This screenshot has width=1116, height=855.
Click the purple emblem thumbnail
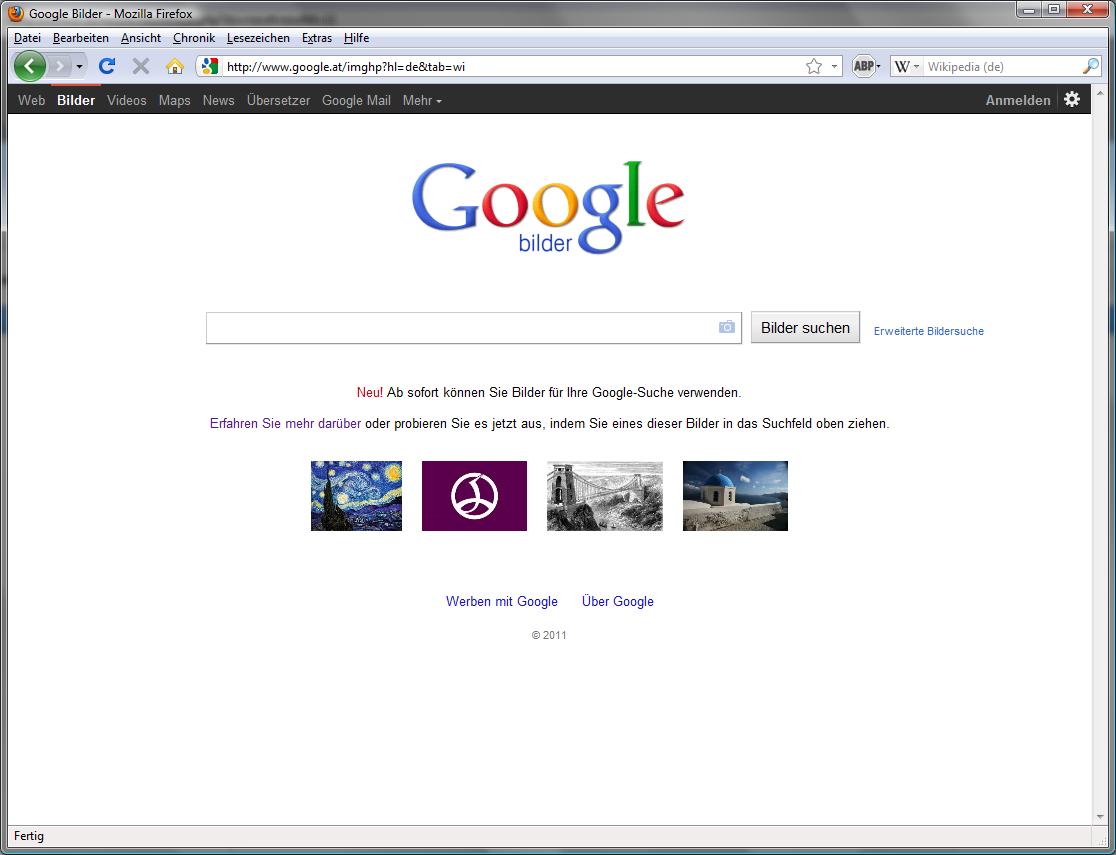[x=474, y=495]
